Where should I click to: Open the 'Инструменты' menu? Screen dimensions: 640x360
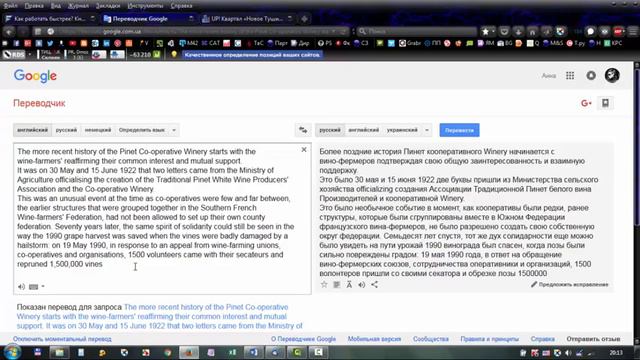click(145, 6)
